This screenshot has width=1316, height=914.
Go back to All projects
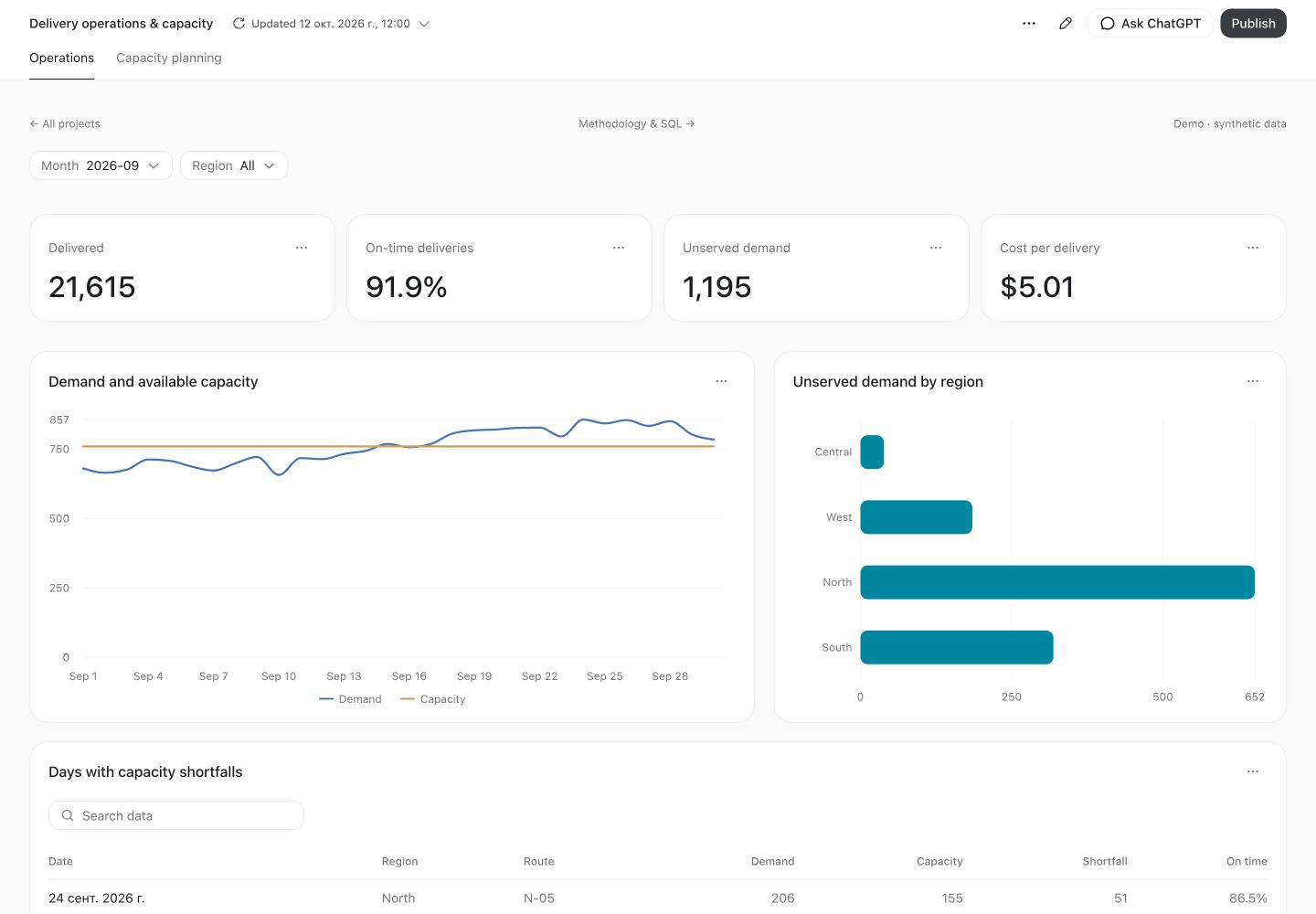[65, 123]
